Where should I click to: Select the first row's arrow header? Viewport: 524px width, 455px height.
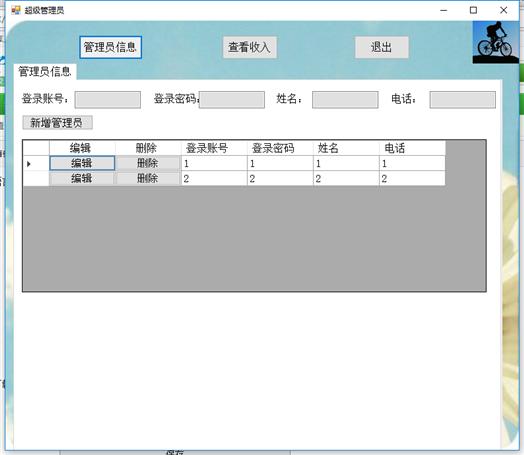pos(36,163)
